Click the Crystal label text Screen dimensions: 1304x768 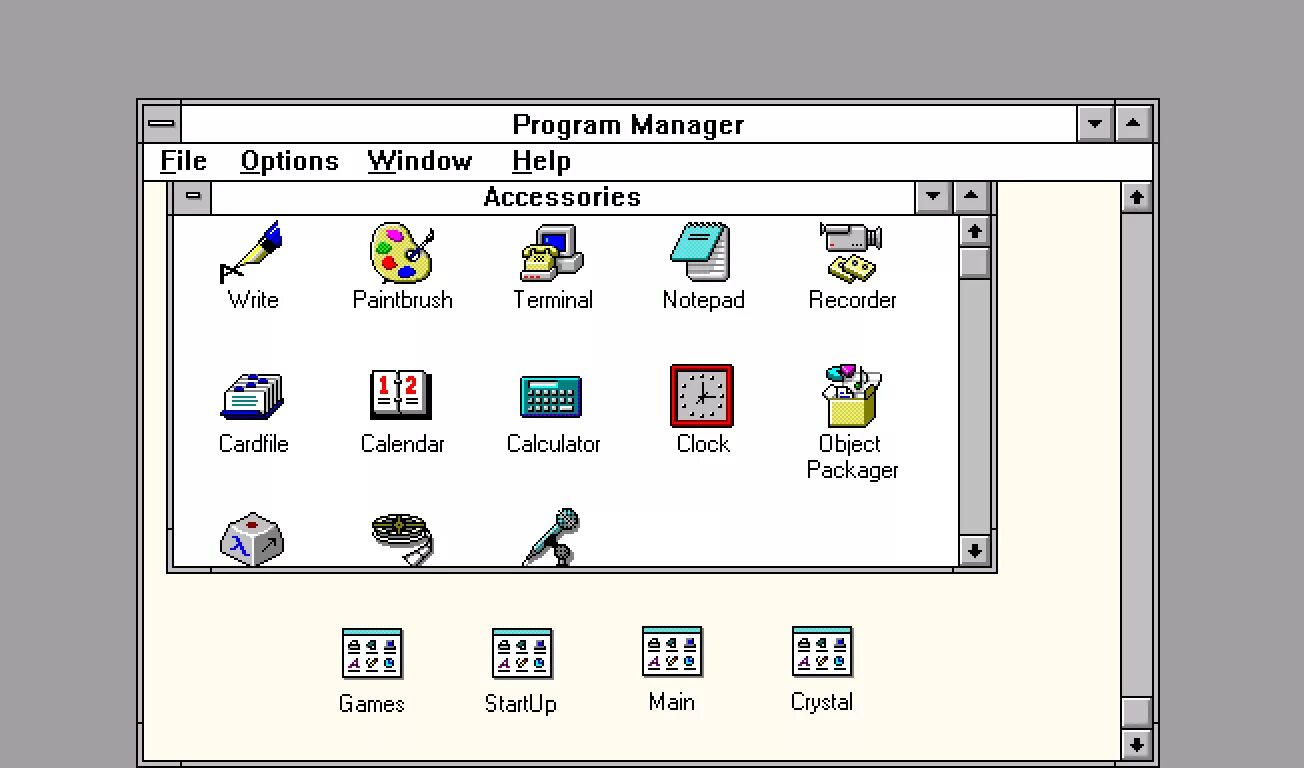[x=822, y=702]
